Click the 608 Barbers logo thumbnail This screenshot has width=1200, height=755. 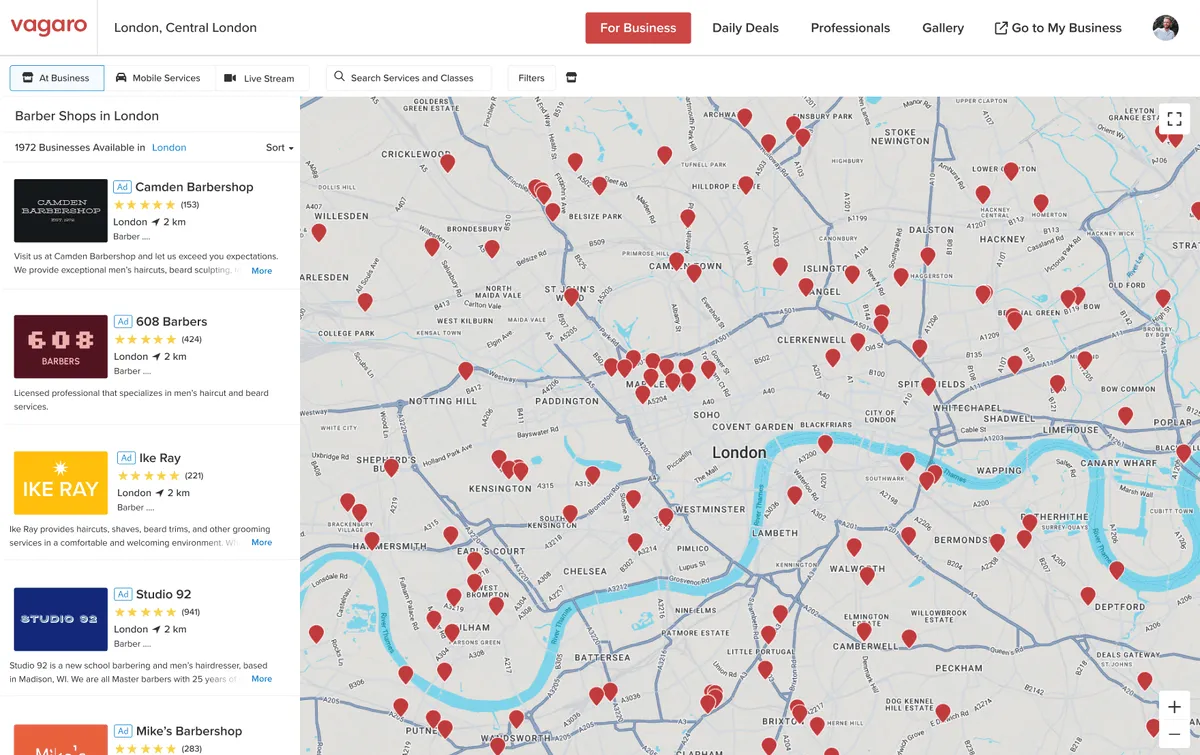[61, 346]
